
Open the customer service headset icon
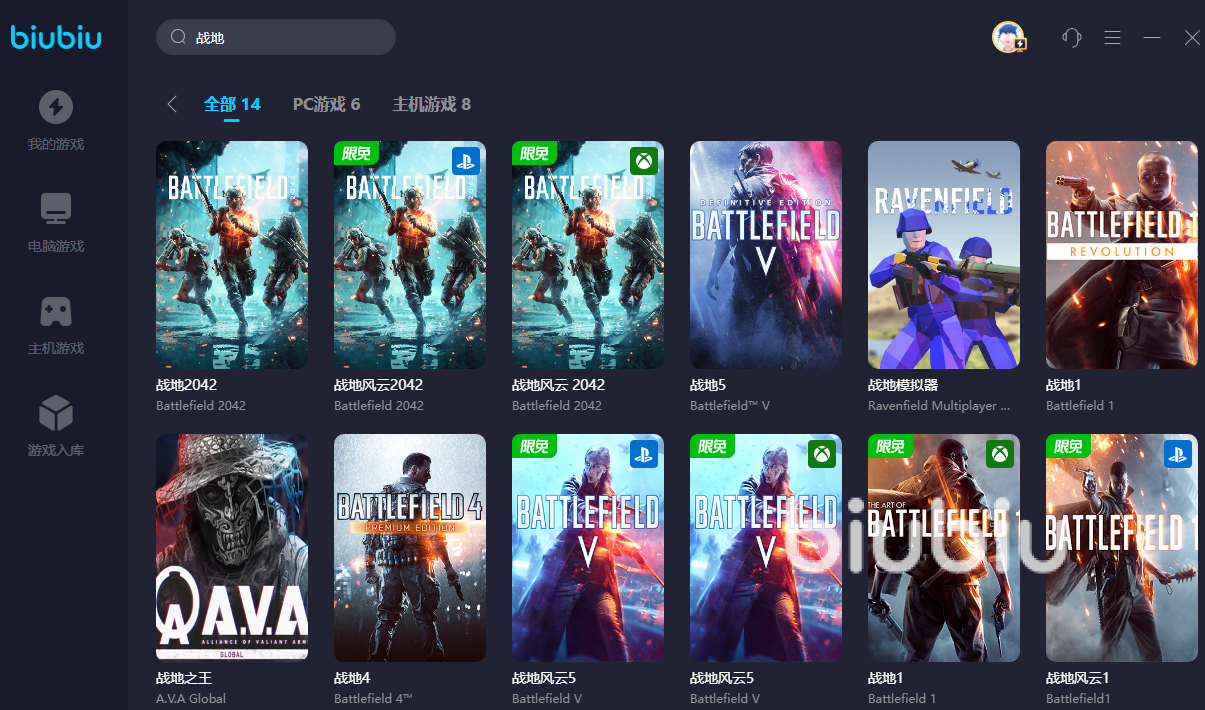pyautogui.click(x=1072, y=38)
